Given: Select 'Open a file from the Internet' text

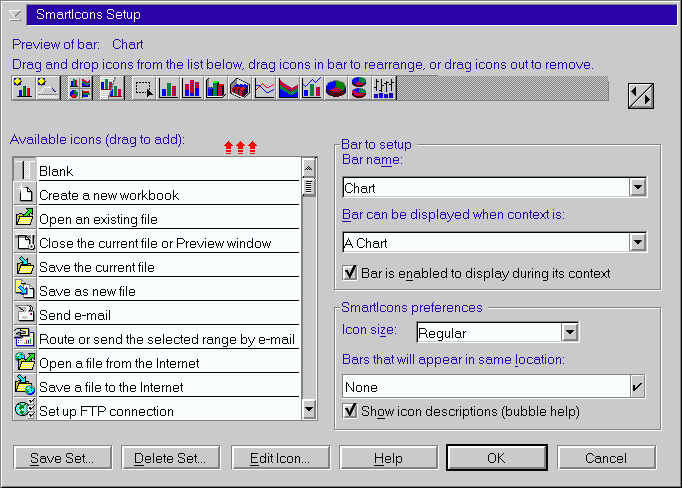Looking at the screenshot, I should point(119,363).
